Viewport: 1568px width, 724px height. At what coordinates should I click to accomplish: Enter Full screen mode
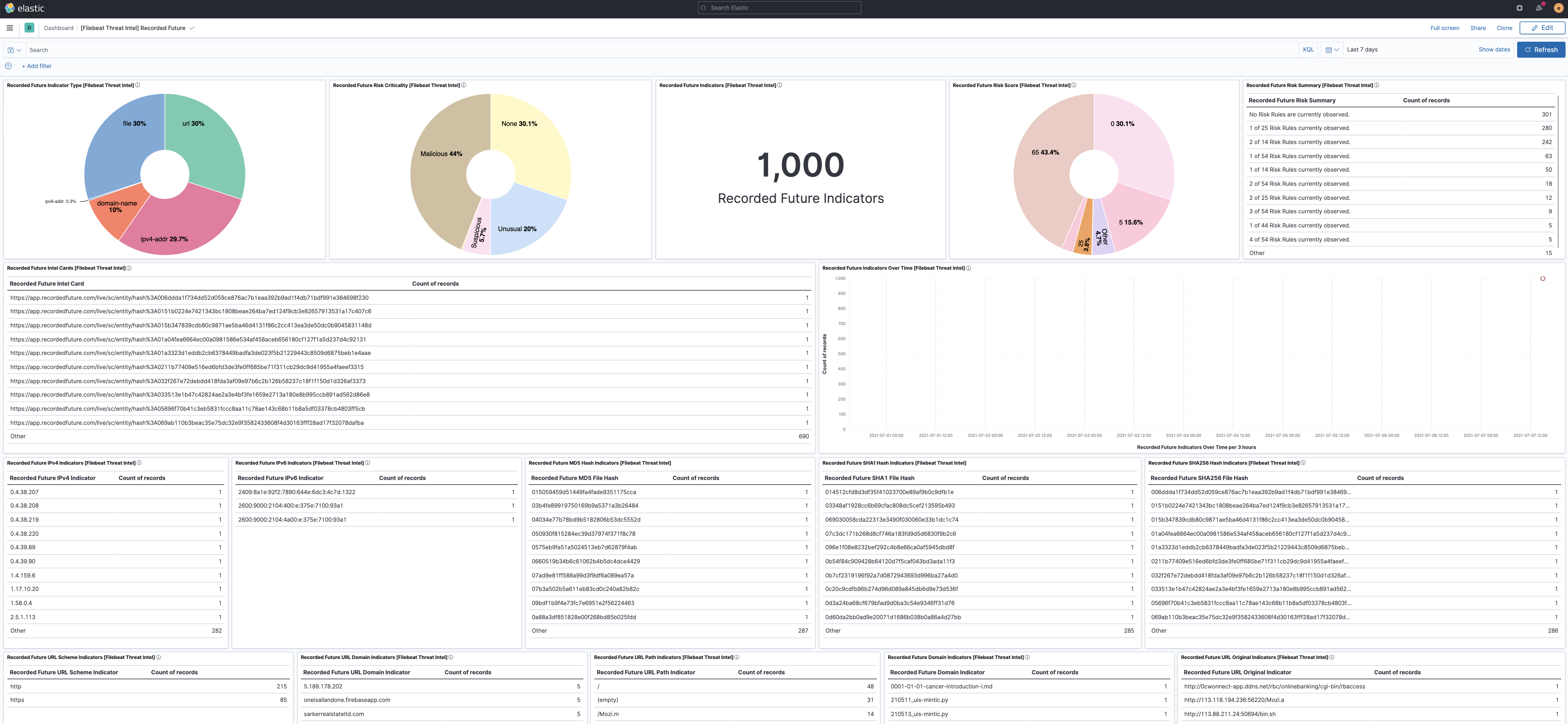(1444, 27)
